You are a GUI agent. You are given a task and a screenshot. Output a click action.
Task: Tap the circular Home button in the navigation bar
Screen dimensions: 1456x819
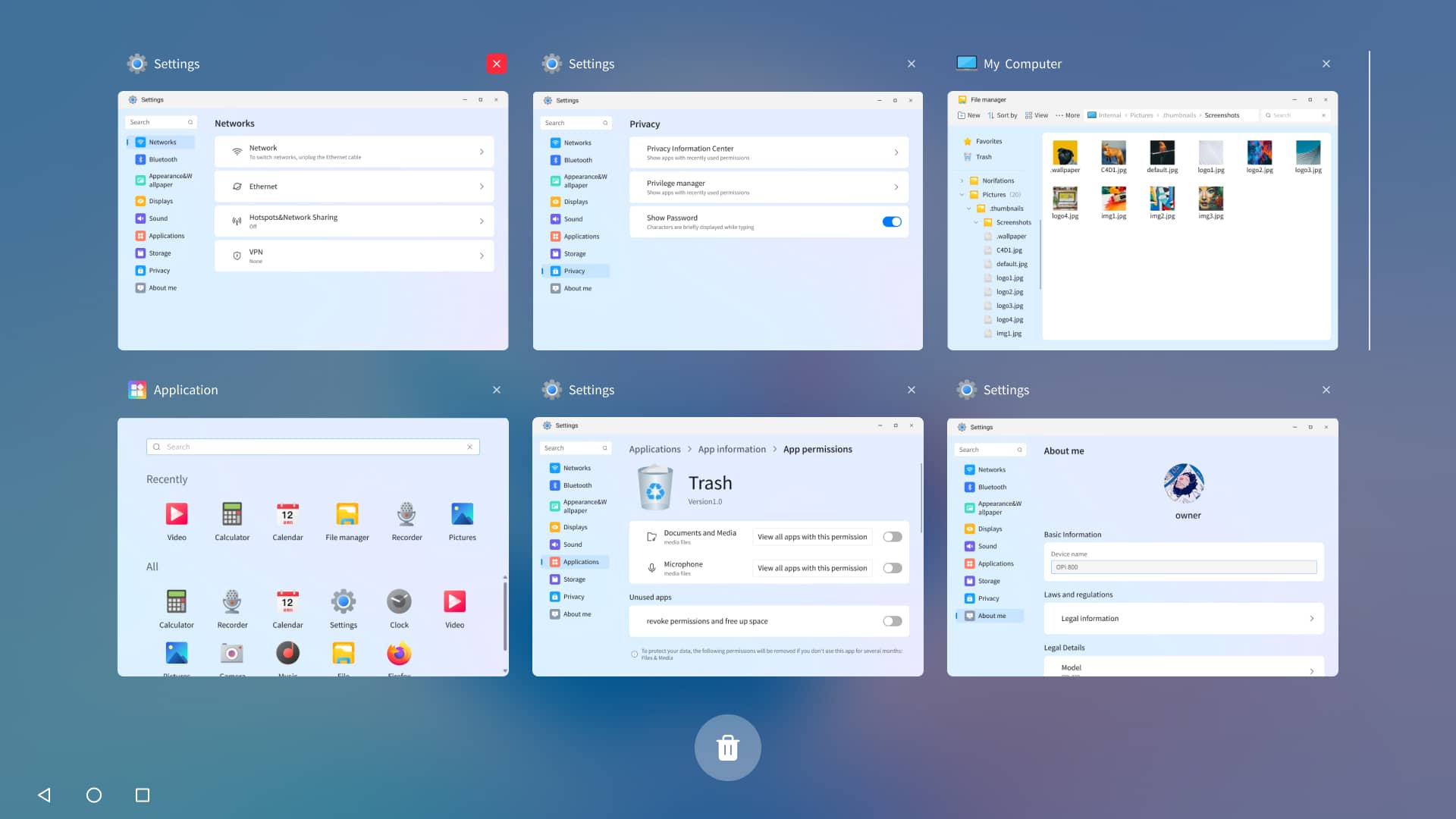click(x=94, y=795)
